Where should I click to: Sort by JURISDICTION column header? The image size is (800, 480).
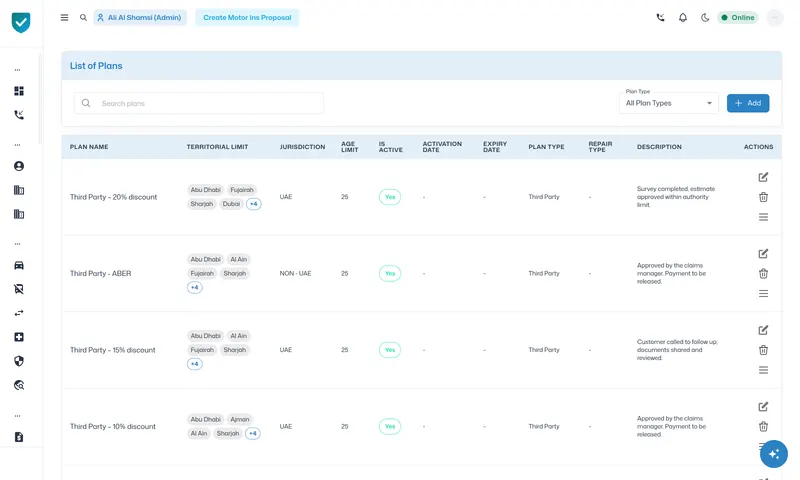coord(302,147)
